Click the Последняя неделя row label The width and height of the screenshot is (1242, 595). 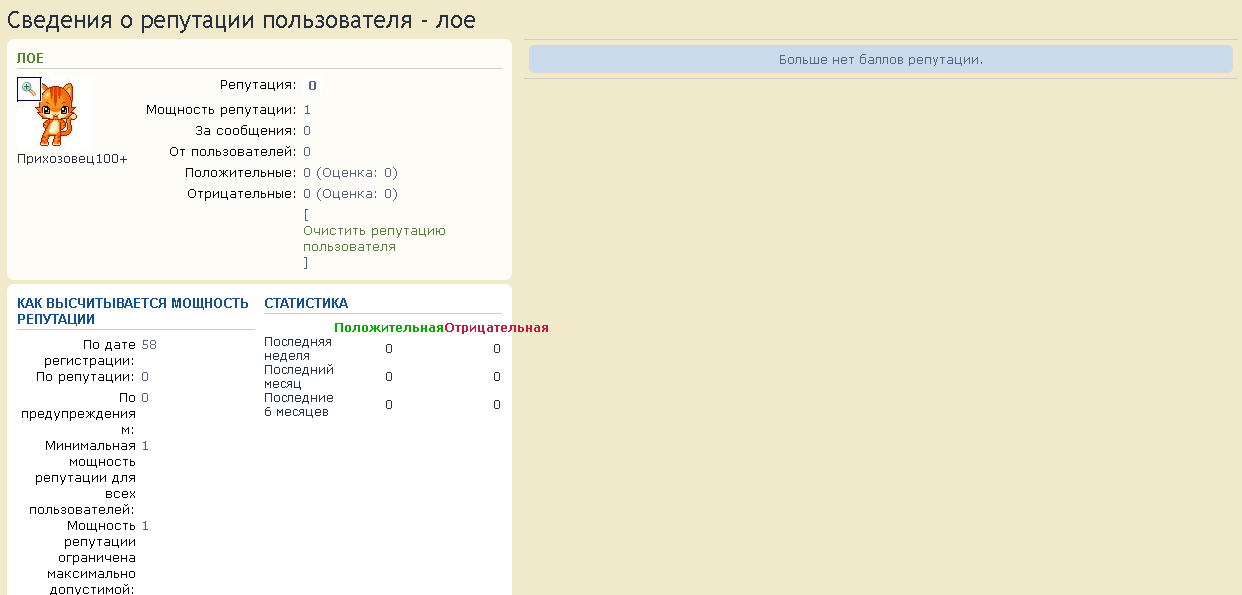pyautogui.click(x=298, y=348)
